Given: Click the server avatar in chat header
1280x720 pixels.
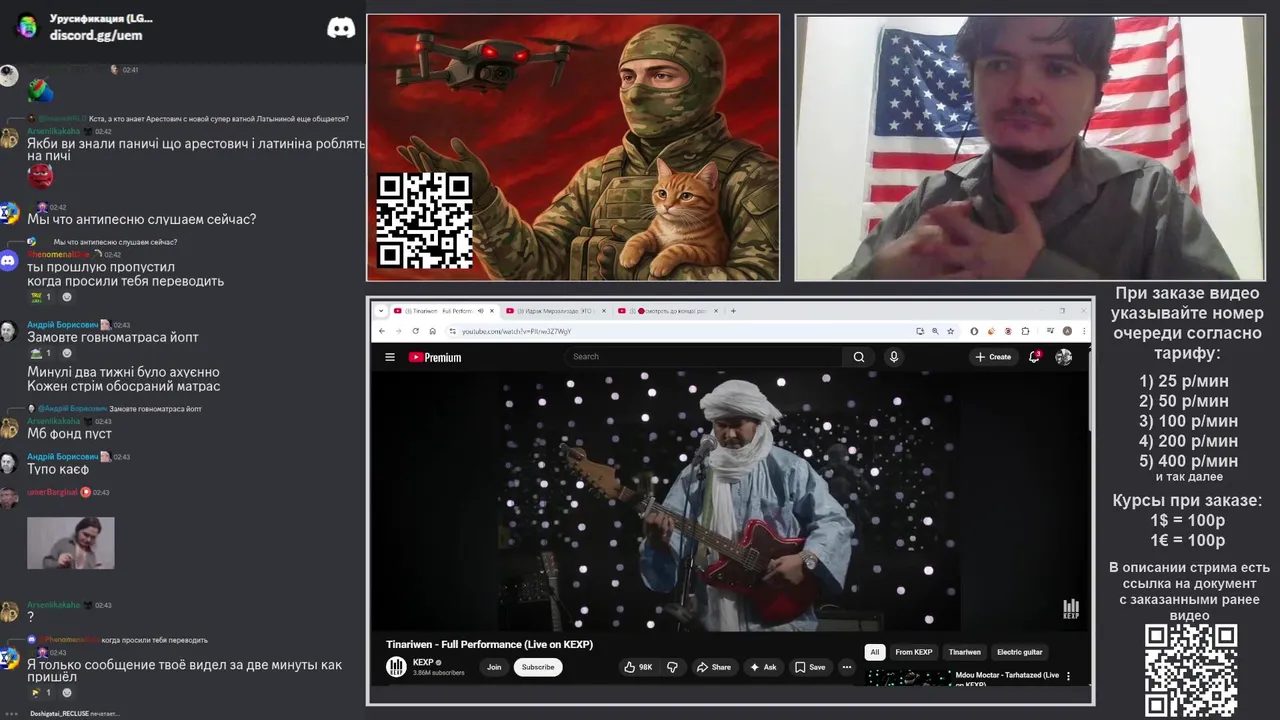Looking at the screenshot, I should [27, 26].
